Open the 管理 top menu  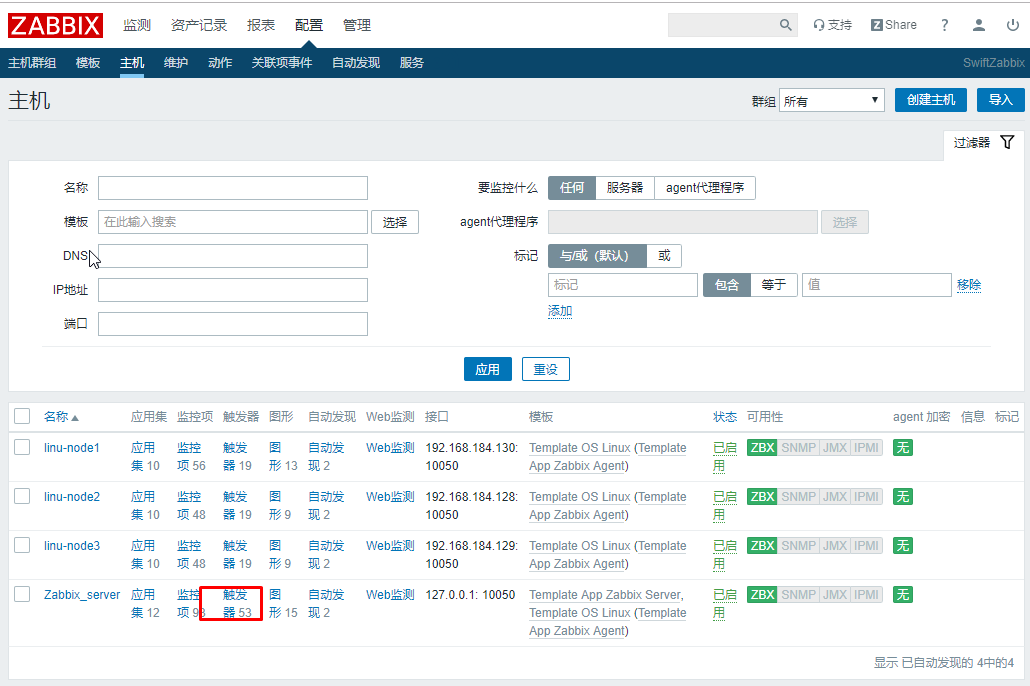357,25
